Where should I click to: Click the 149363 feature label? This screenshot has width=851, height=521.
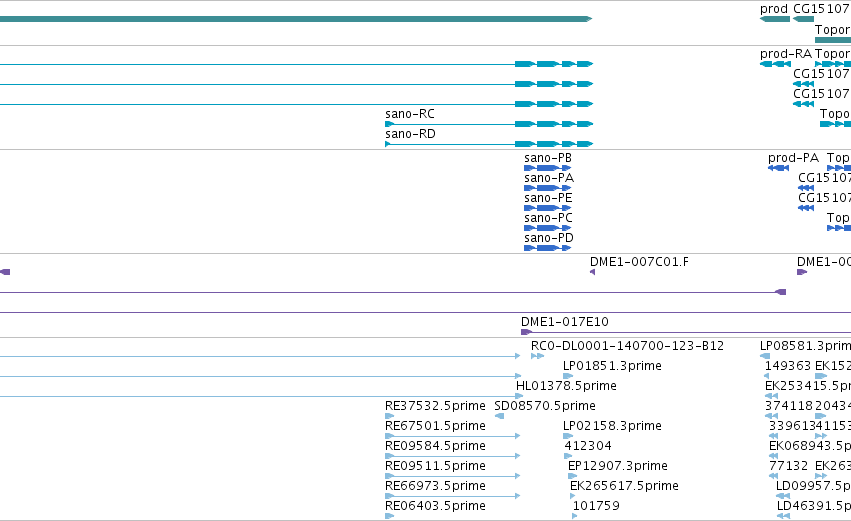point(788,366)
